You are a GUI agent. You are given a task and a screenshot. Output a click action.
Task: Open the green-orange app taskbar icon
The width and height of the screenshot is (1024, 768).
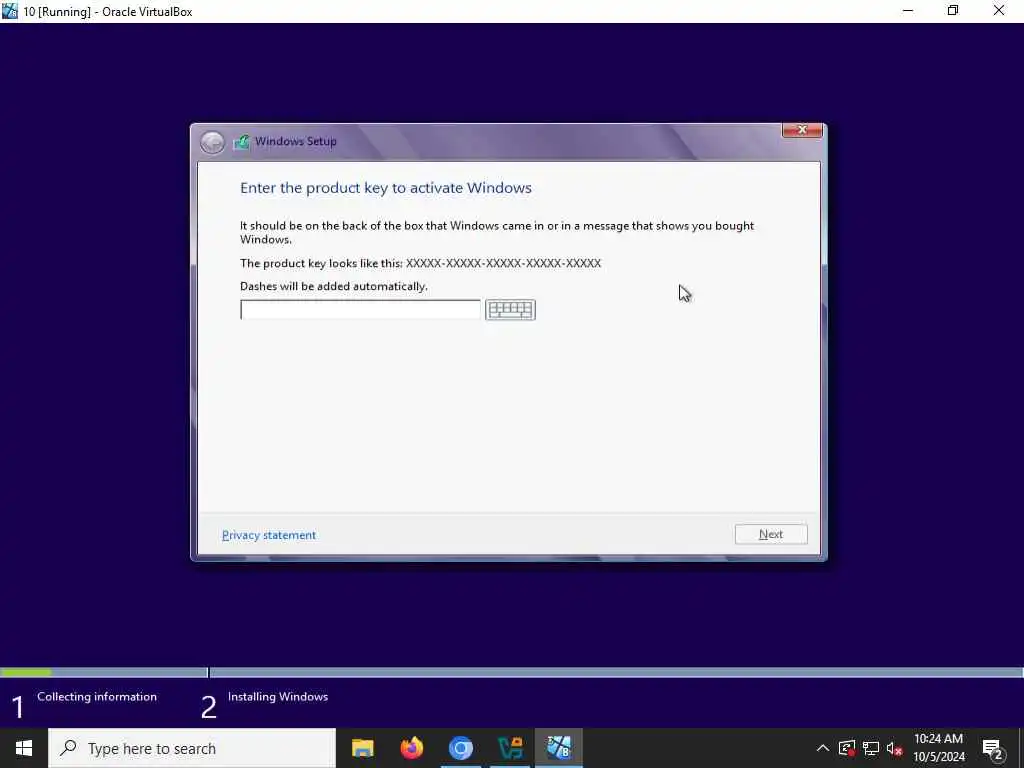pyautogui.click(x=509, y=748)
